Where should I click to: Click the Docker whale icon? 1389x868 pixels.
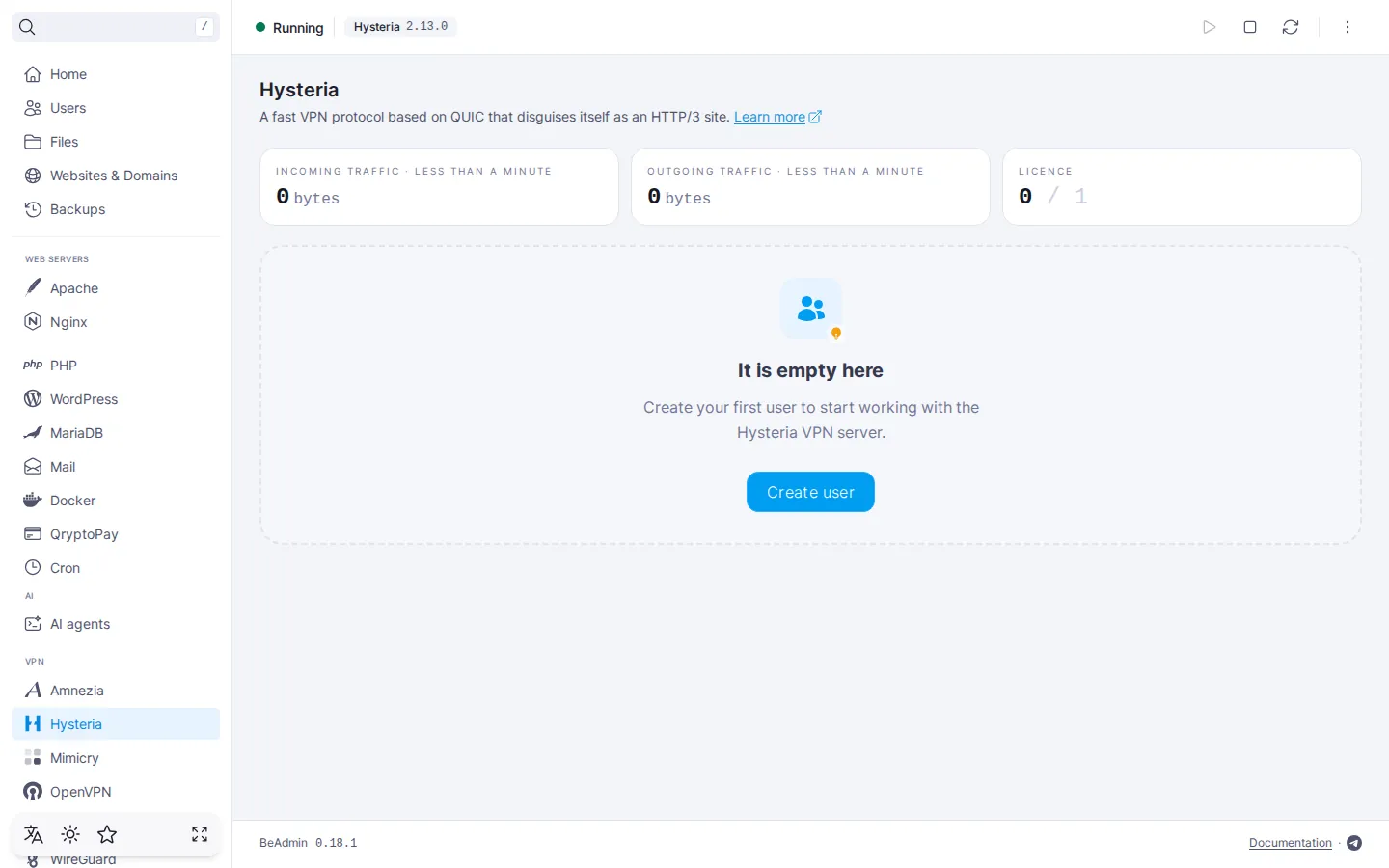click(x=33, y=500)
